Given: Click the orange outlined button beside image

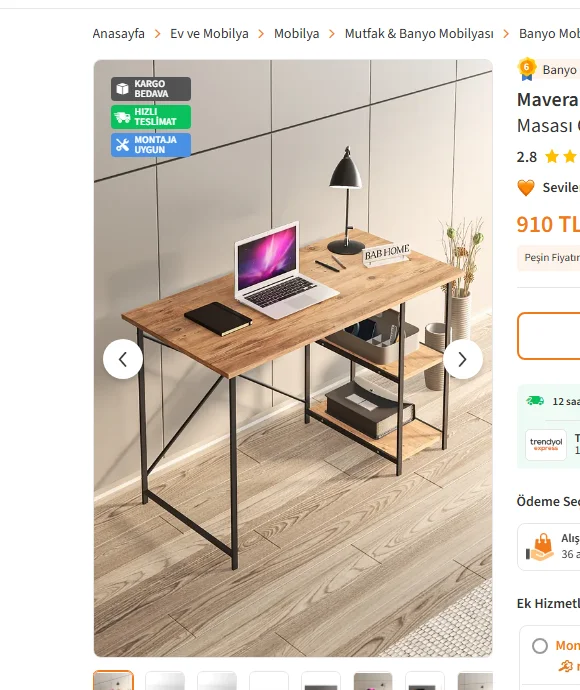Looking at the screenshot, I should [549, 336].
